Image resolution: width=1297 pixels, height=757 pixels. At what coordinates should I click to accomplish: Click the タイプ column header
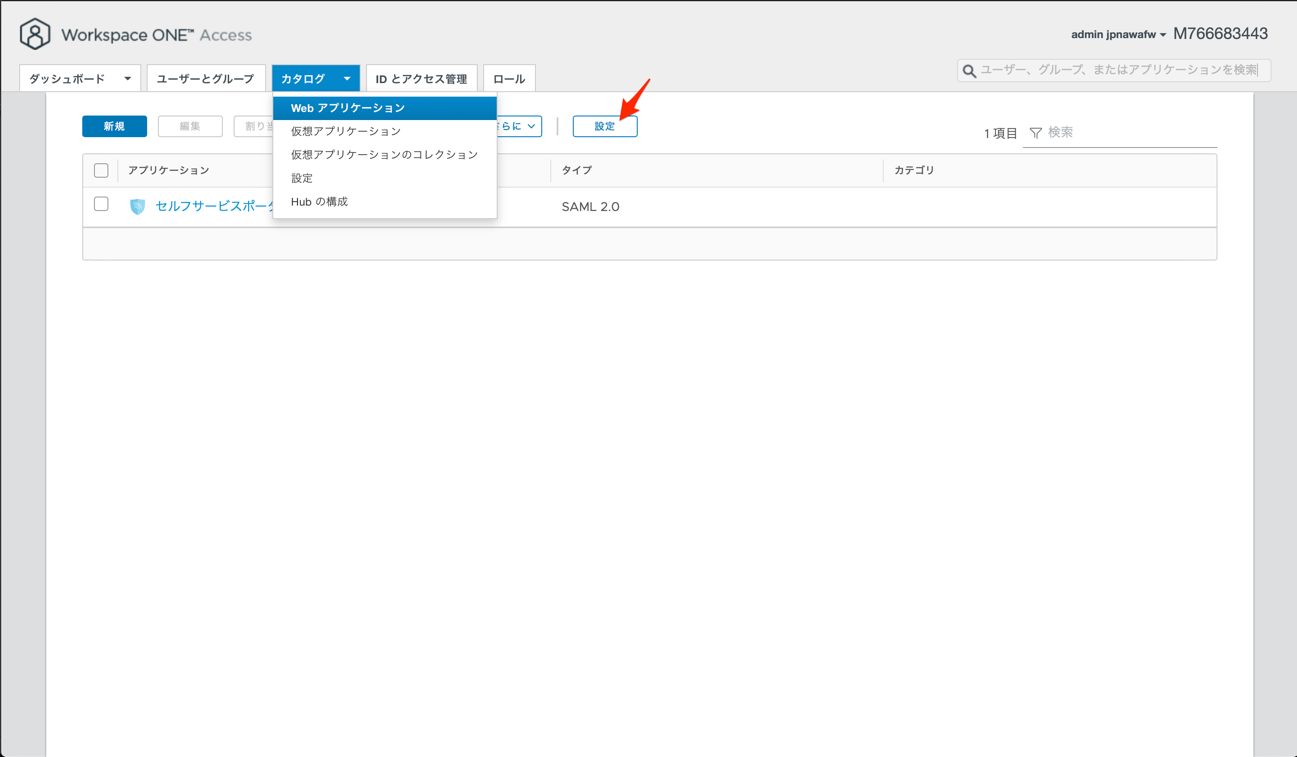577,171
